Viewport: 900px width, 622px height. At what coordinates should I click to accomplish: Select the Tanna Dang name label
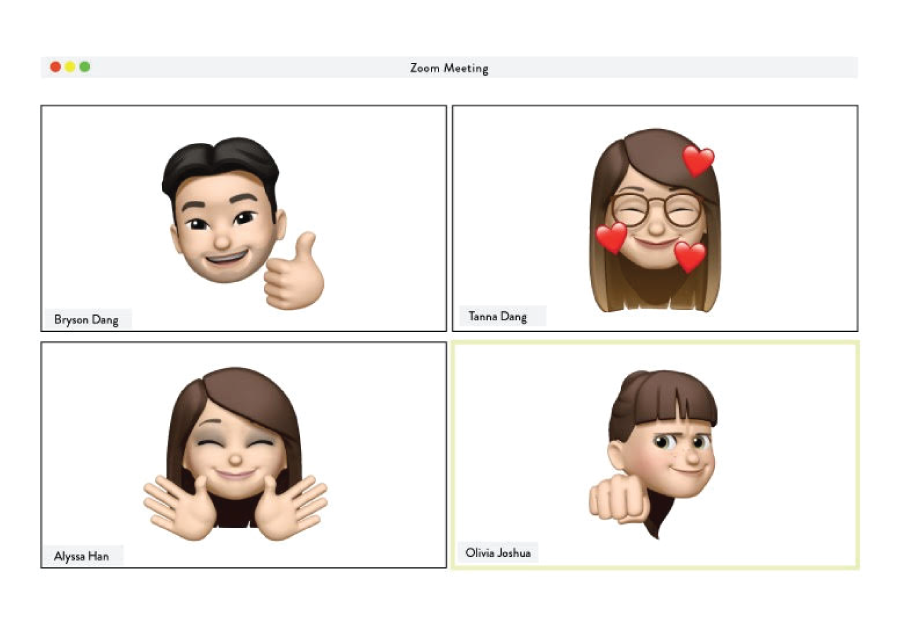[498, 316]
